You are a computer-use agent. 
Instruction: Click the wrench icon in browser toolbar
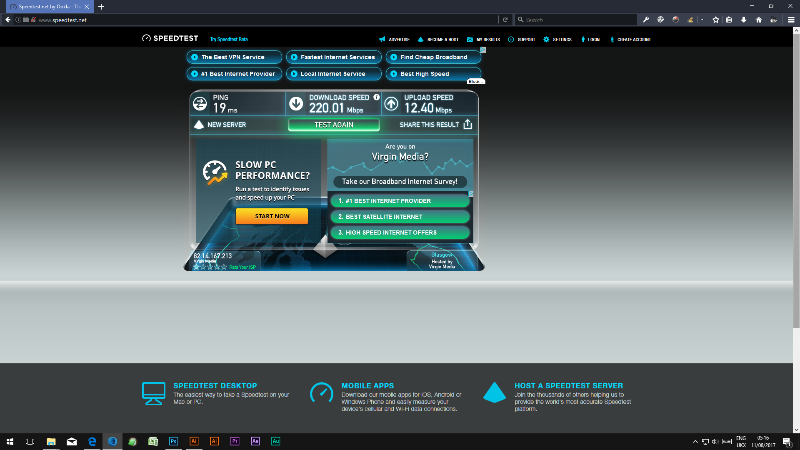[646, 20]
